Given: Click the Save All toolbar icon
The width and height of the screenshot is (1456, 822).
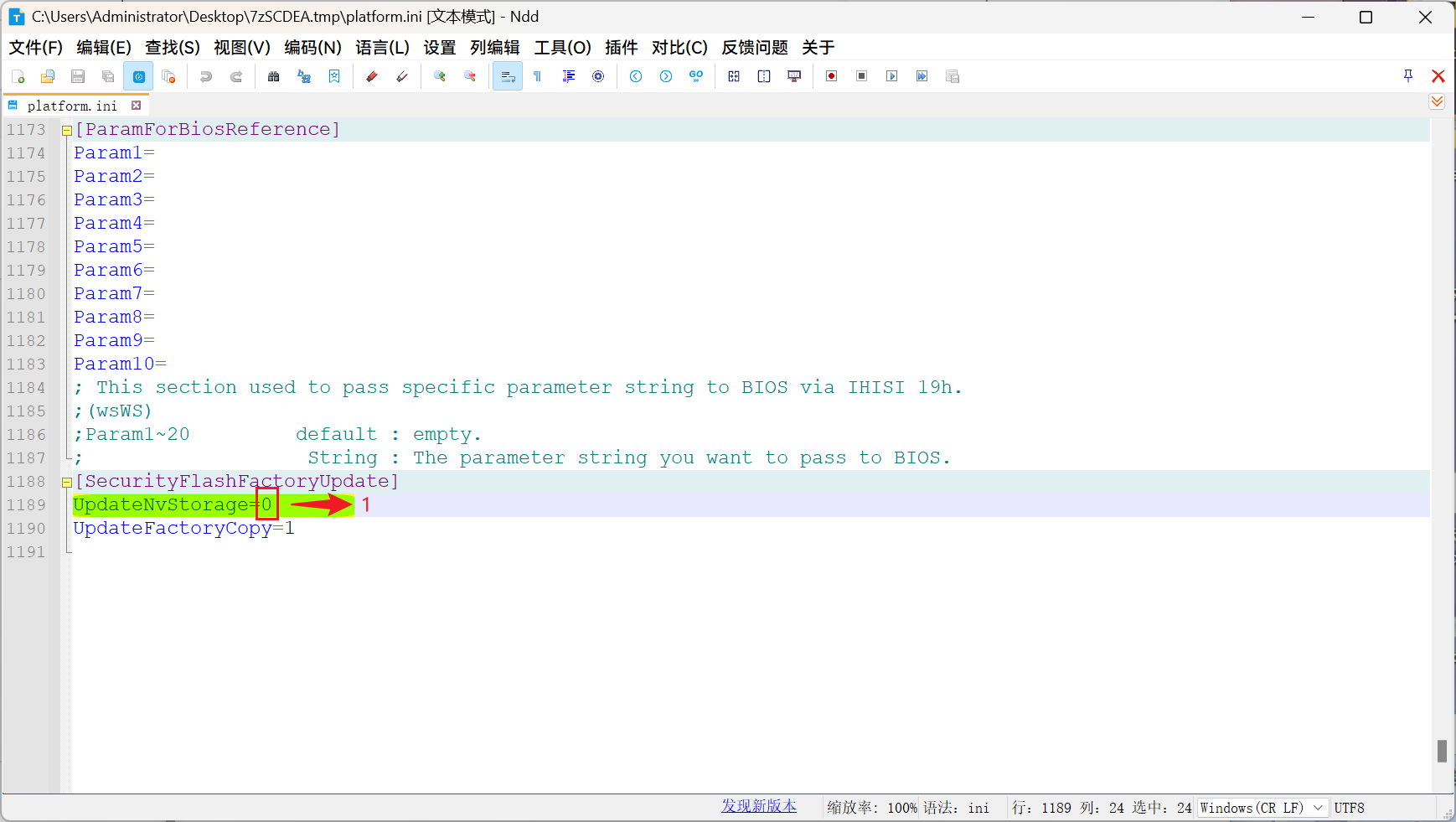Looking at the screenshot, I should (108, 76).
